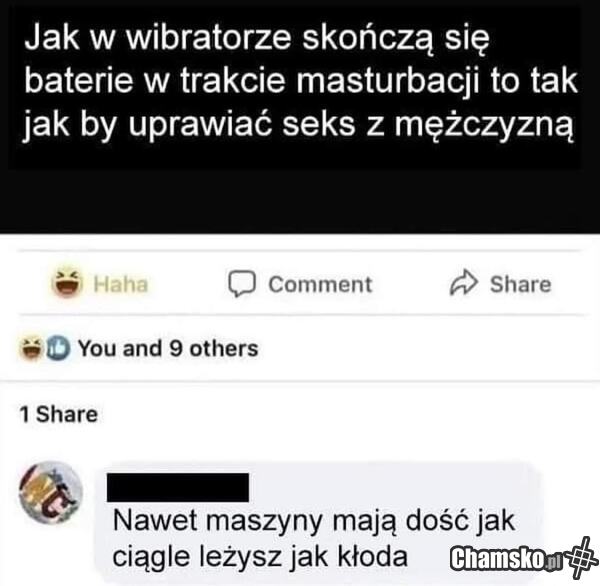This screenshot has height=586, width=600.
Task: Open the "1 Share" count link
Action: click(59, 414)
